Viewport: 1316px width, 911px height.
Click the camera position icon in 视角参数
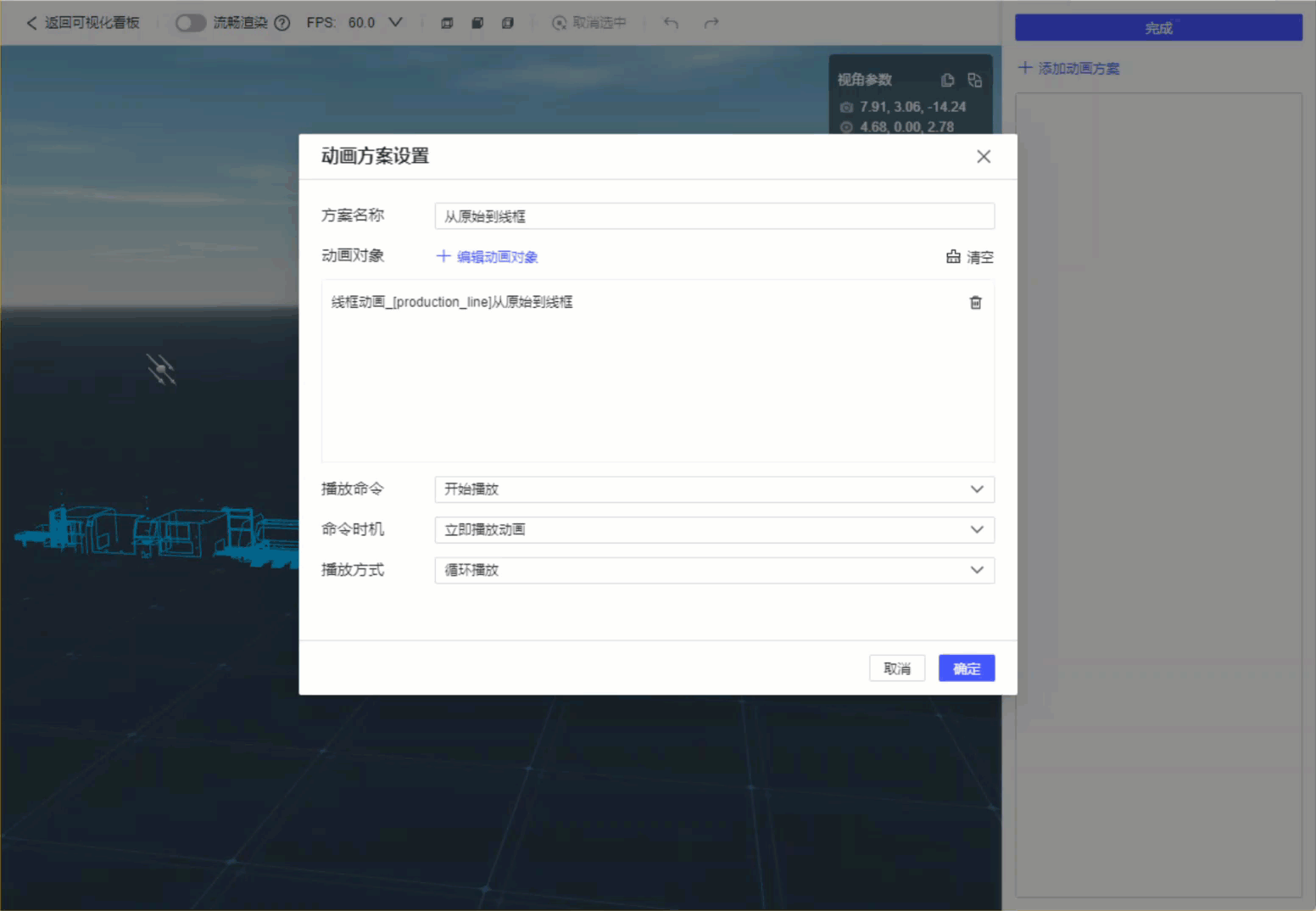[845, 107]
